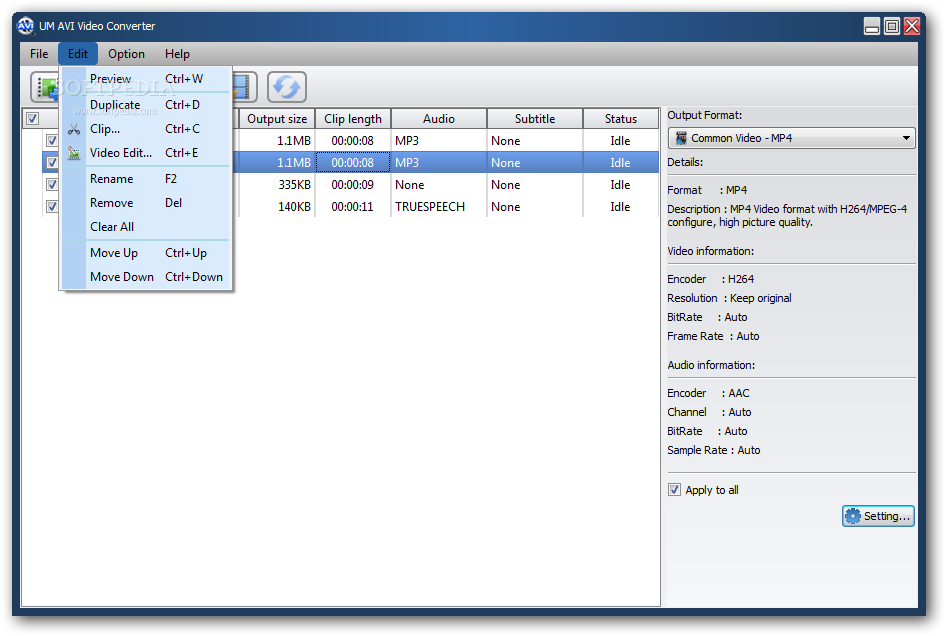This screenshot has height=636, width=946.
Task: Close the UM AVI Video Converter window
Action: coord(912,26)
